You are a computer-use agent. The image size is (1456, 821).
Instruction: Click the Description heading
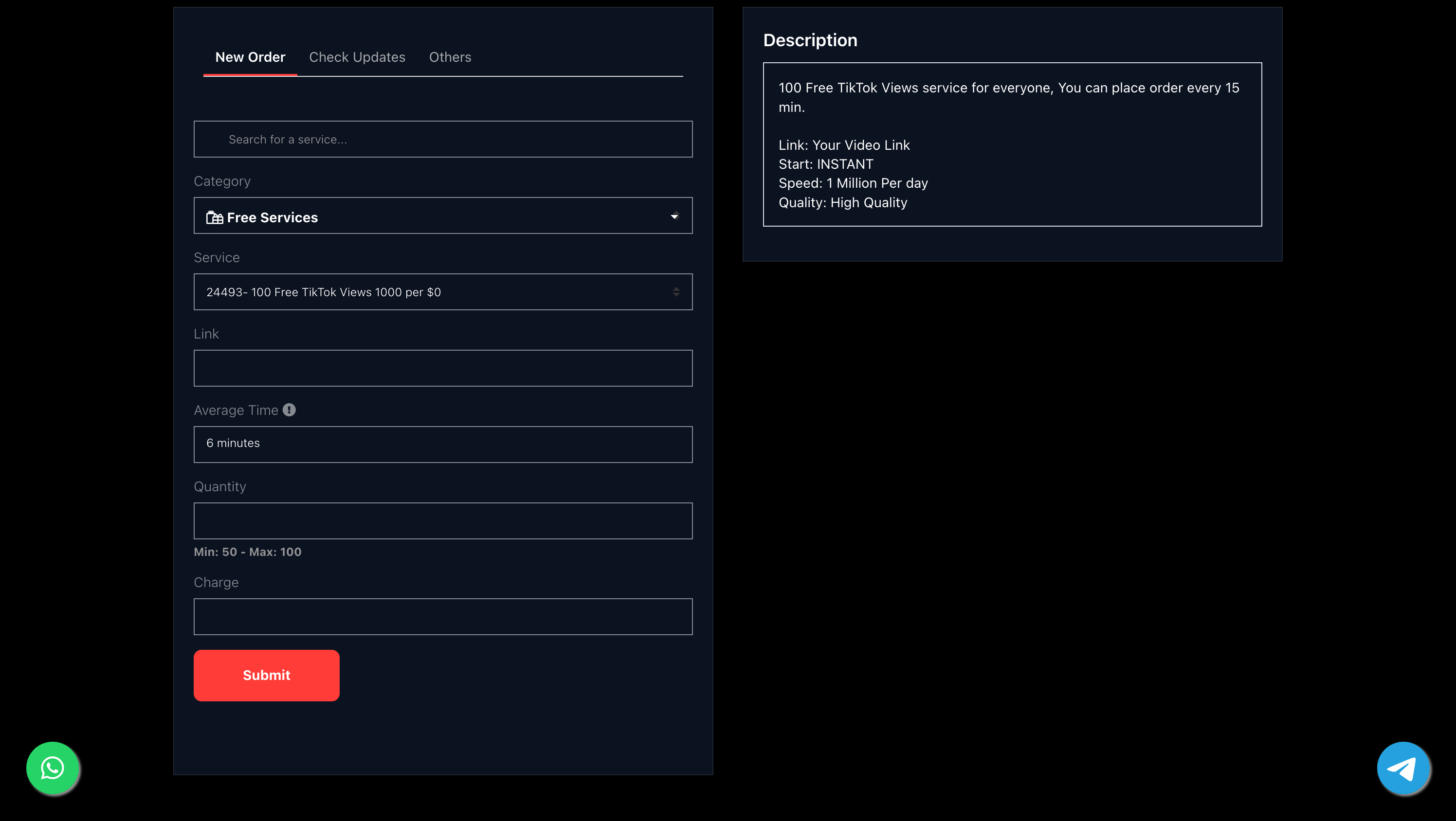coord(809,40)
